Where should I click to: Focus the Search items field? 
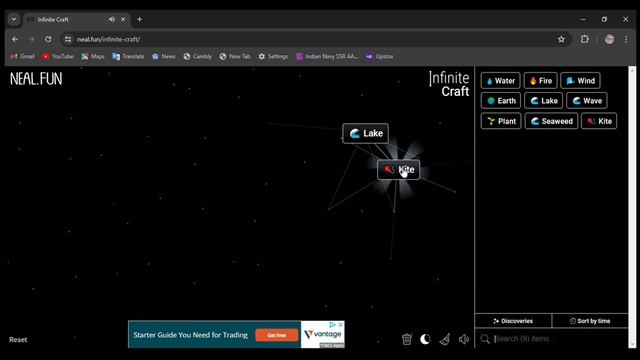pos(551,339)
